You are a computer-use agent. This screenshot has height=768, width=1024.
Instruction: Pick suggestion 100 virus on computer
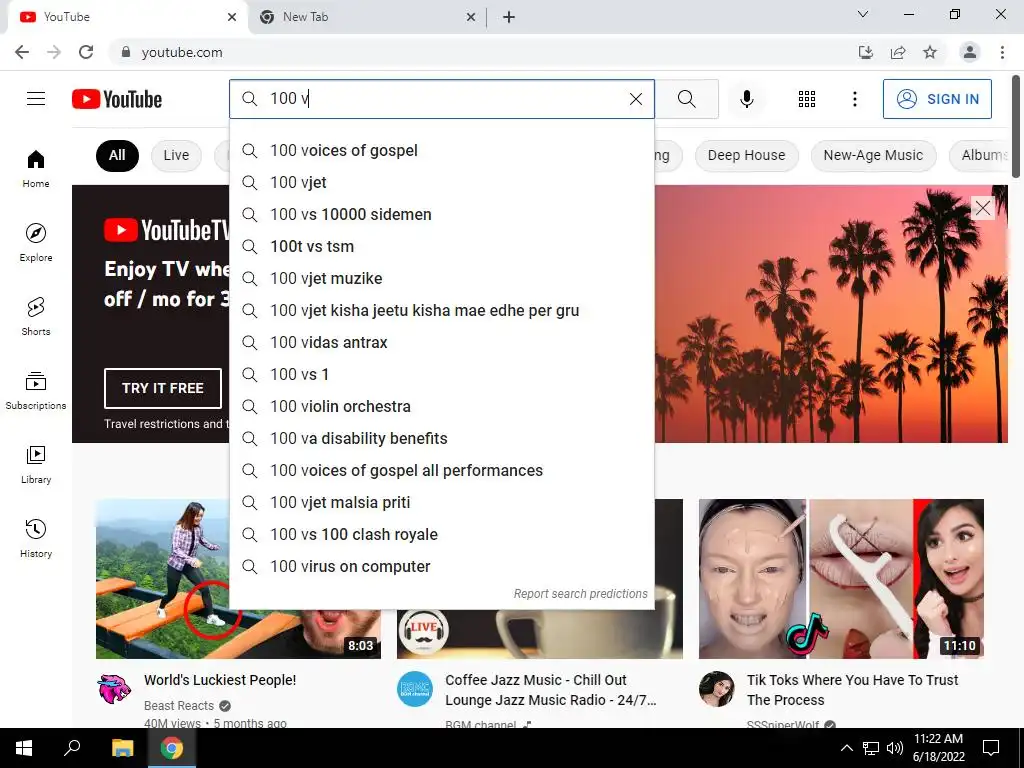(x=442, y=566)
